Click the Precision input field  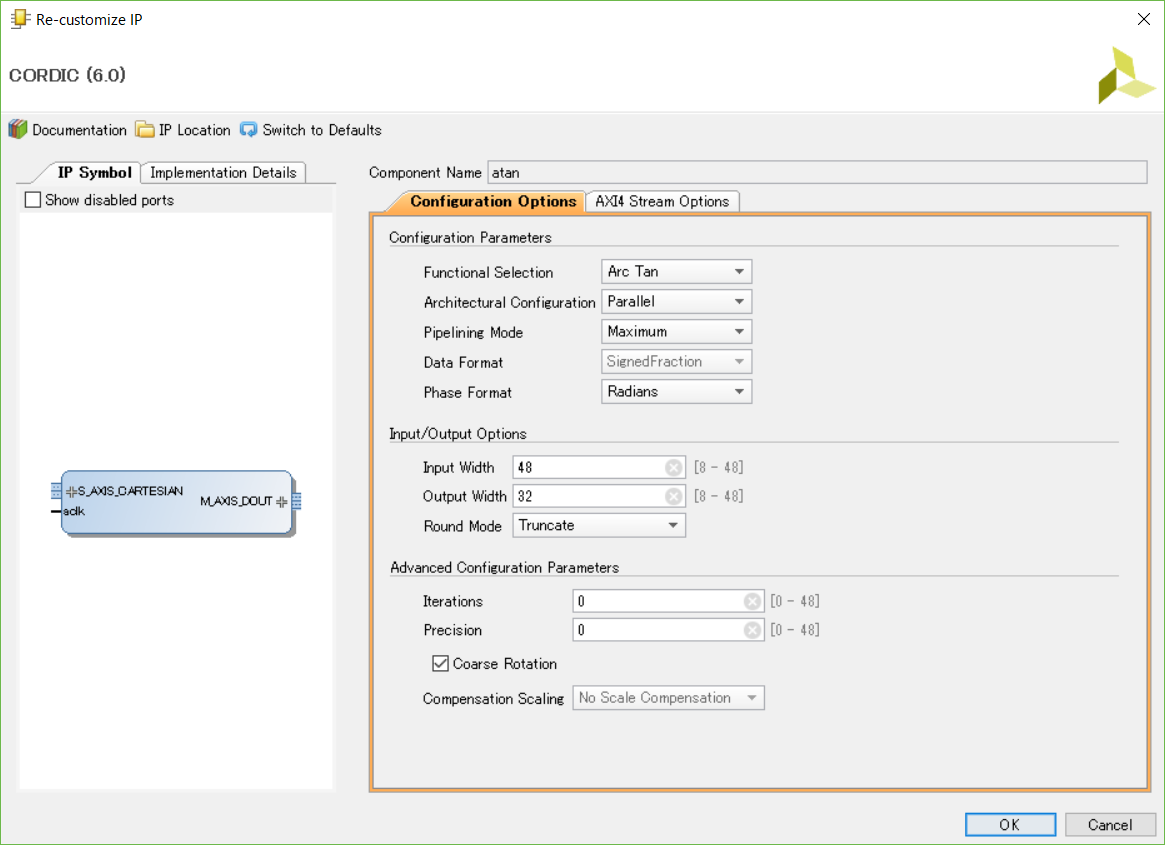pos(668,630)
